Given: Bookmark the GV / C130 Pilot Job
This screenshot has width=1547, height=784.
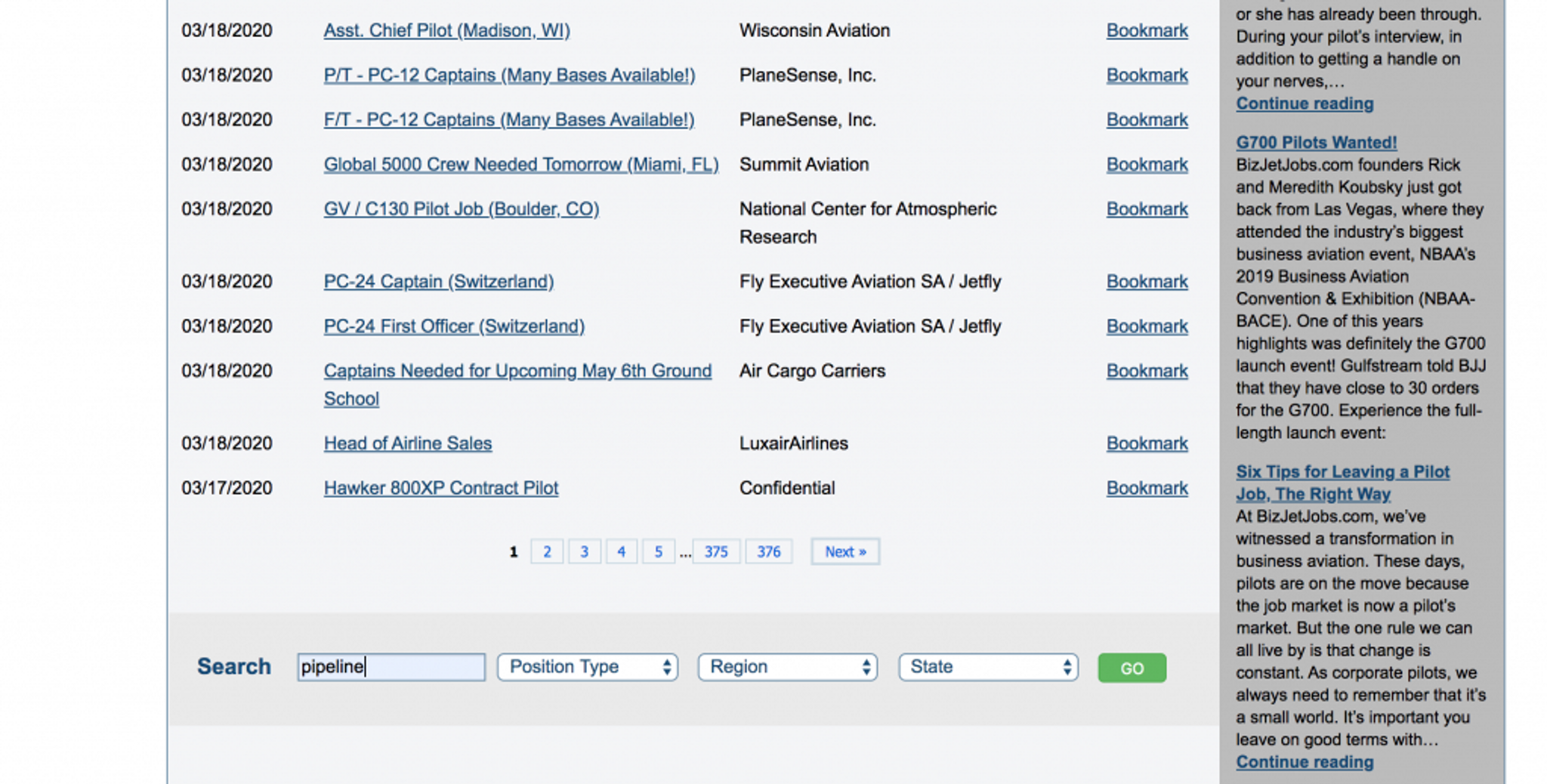Looking at the screenshot, I should (x=1147, y=208).
